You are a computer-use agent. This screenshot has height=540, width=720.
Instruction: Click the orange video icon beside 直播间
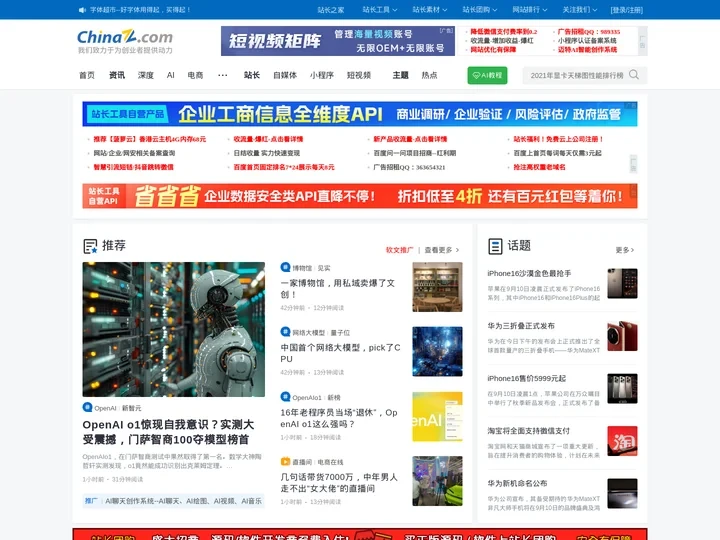[285, 461]
